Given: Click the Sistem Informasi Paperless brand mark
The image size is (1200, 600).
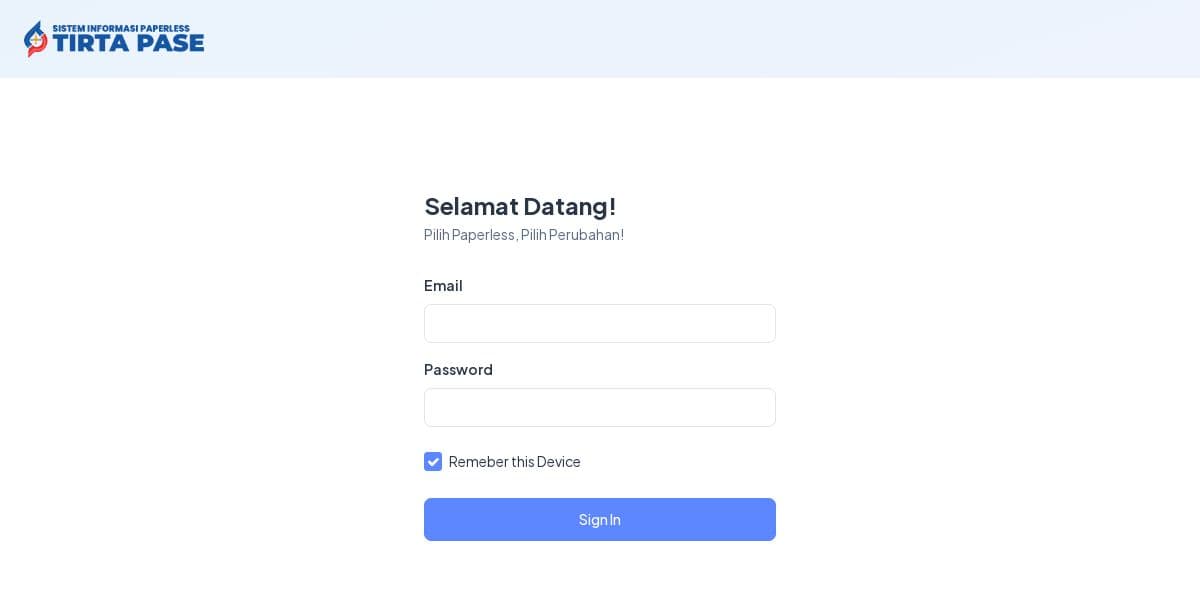Looking at the screenshot, I should pyautogui.click(x=113, y=38).
